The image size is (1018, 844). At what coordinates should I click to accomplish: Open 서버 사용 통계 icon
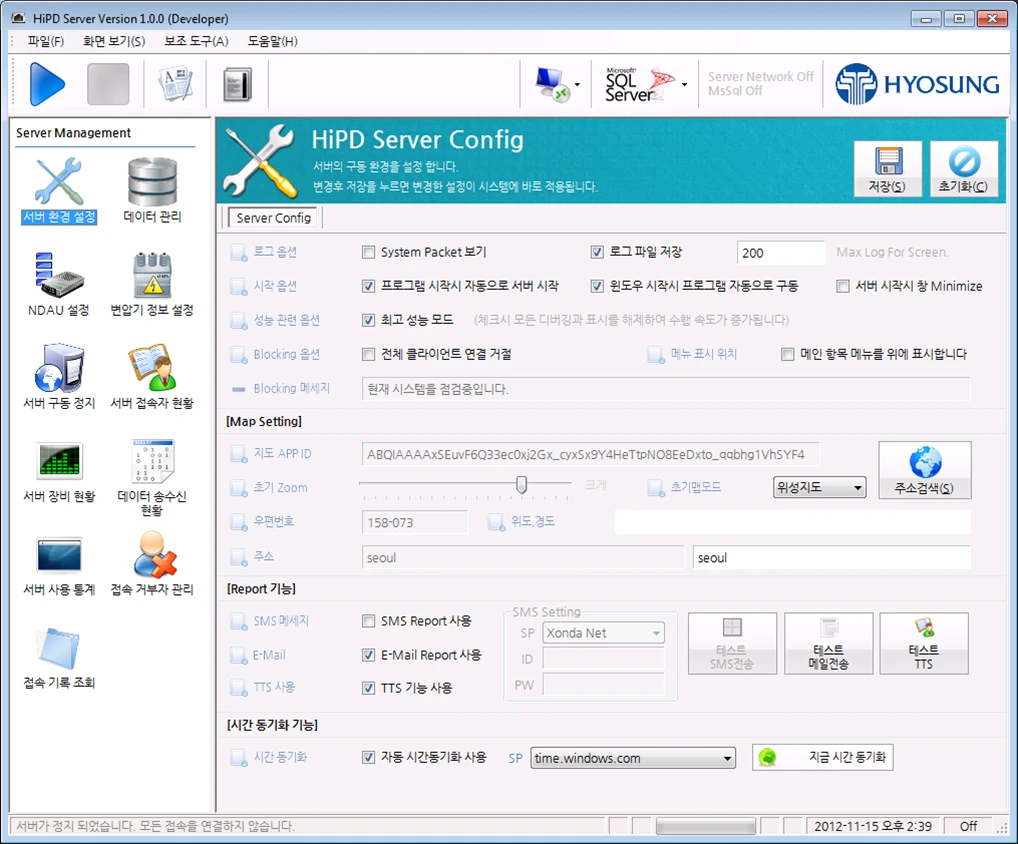point(59,564)
